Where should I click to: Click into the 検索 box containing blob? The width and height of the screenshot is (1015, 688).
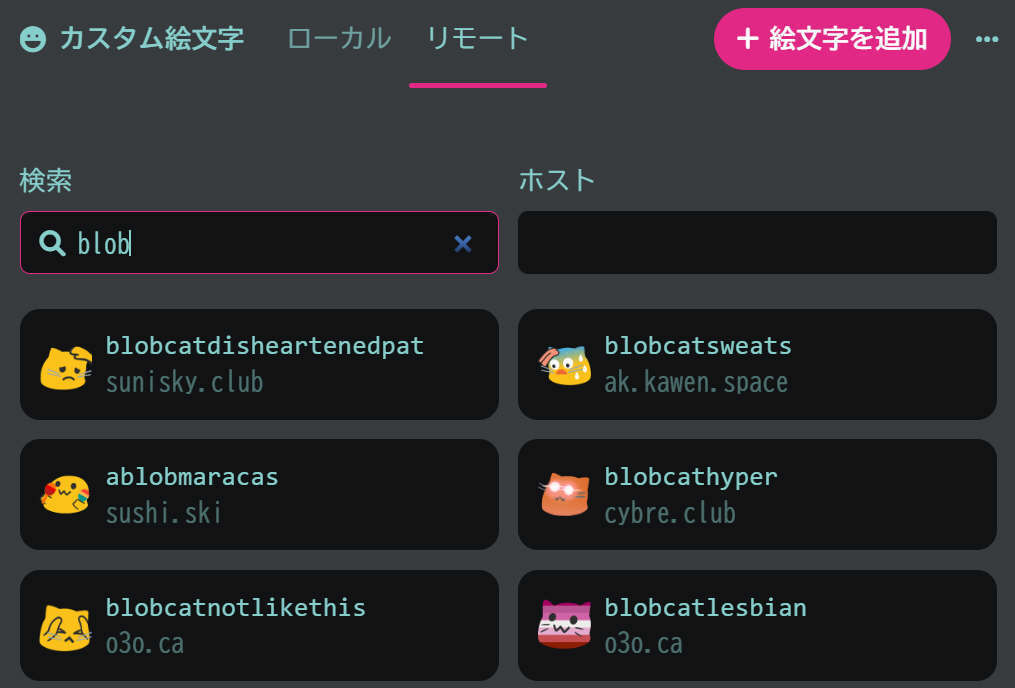point(260,243)
